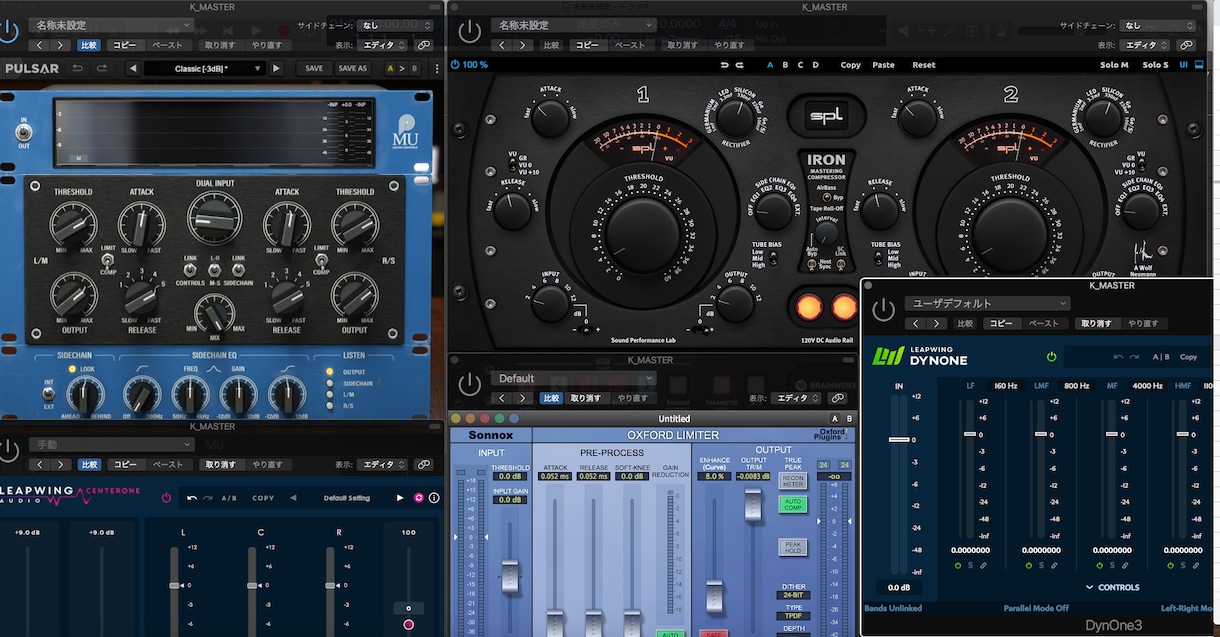This screenshot has height=637, width=1220.
Task: Toggle the SPL Iron 100% power icon
Action: point(456,65)
